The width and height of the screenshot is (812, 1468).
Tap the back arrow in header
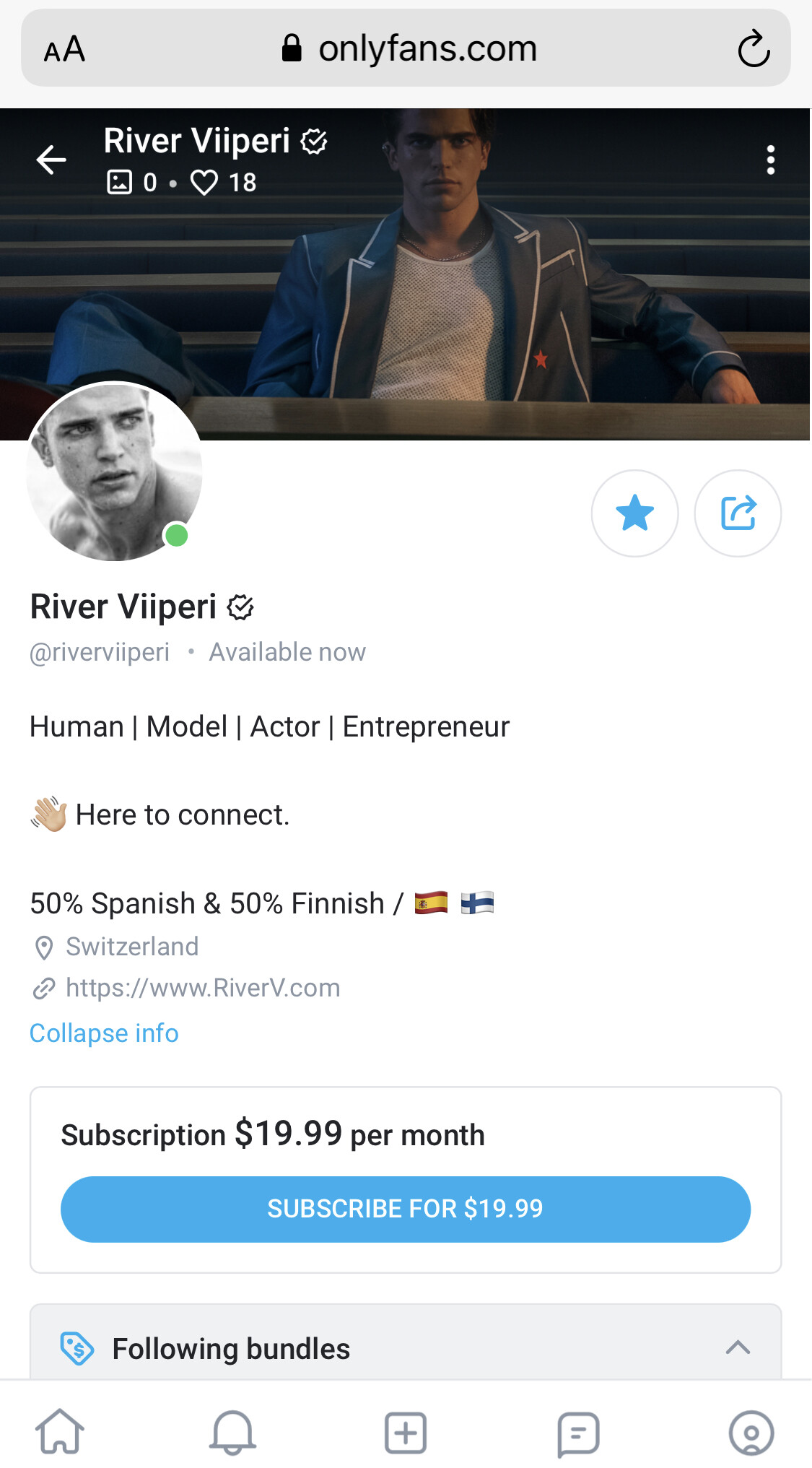tap(51, 160)
